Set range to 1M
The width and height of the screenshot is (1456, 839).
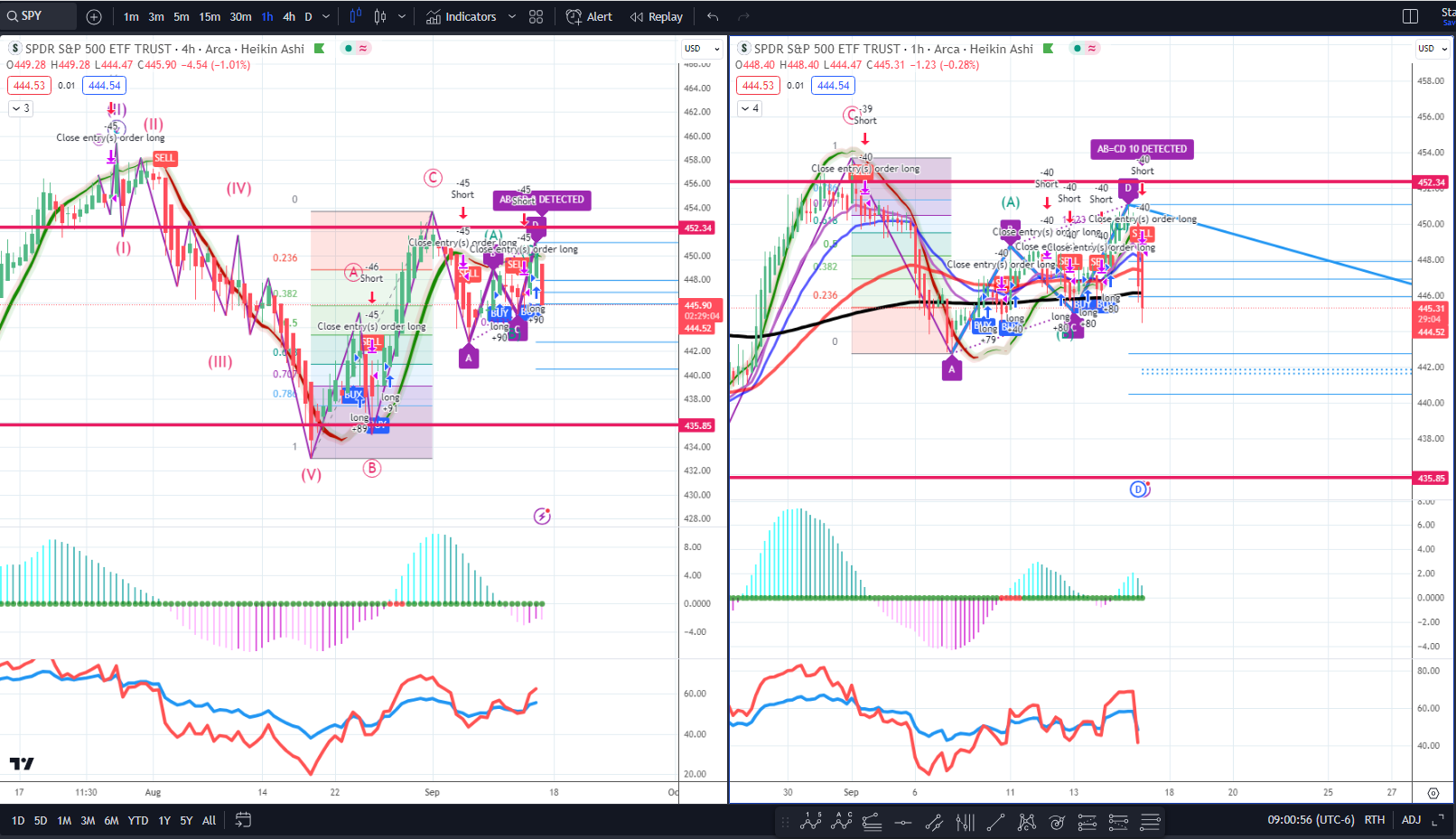(64, 821)
